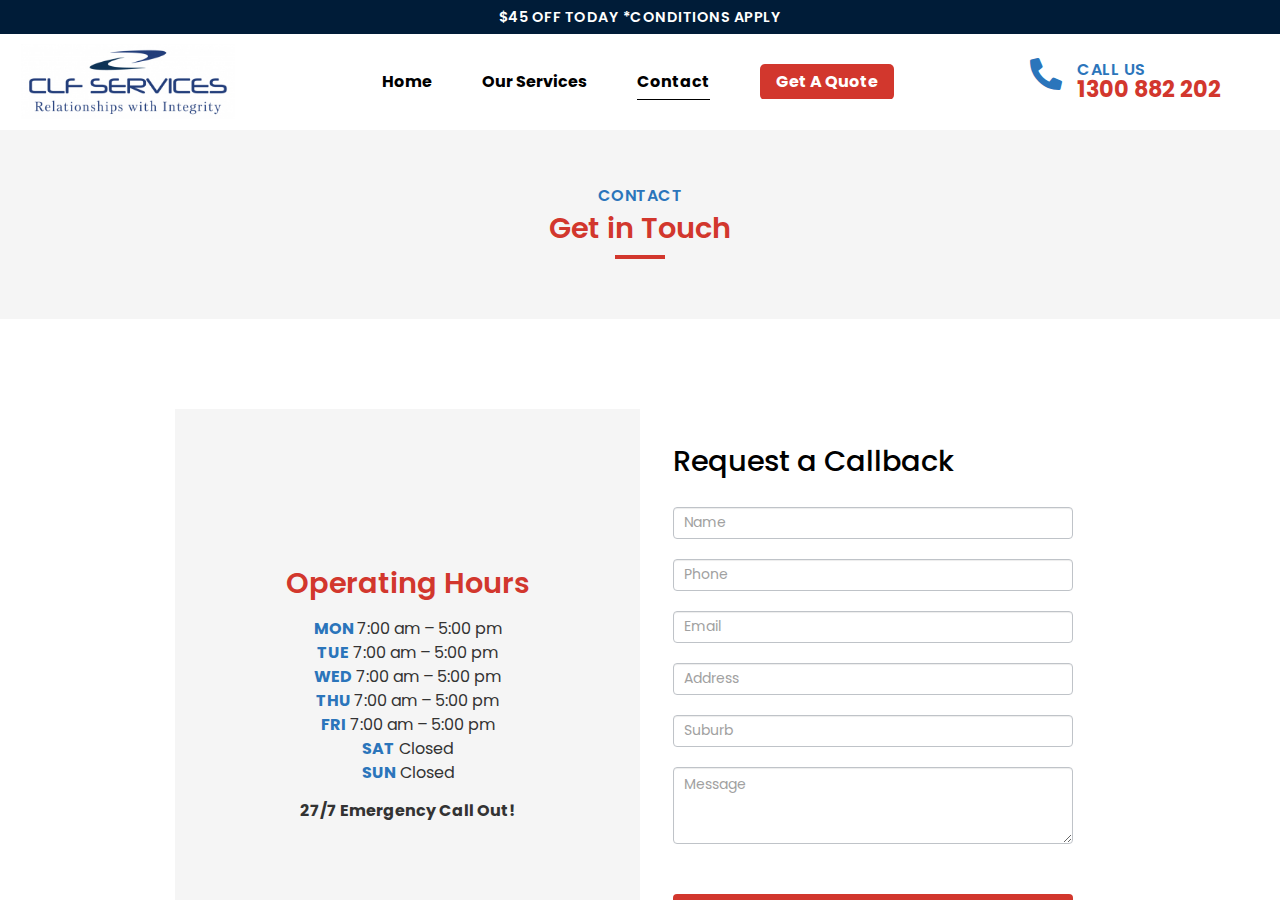Click inside the Message text area

(873, 805)
